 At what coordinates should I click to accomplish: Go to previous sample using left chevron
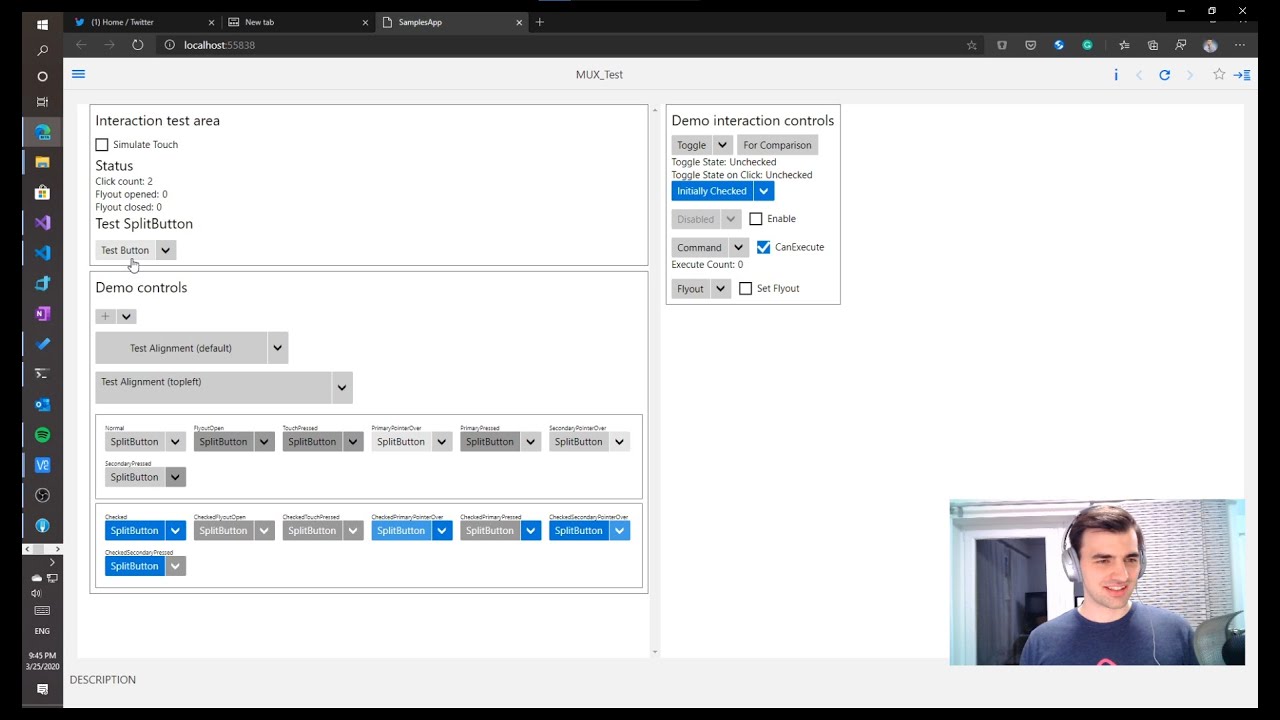pos(1139,75)
